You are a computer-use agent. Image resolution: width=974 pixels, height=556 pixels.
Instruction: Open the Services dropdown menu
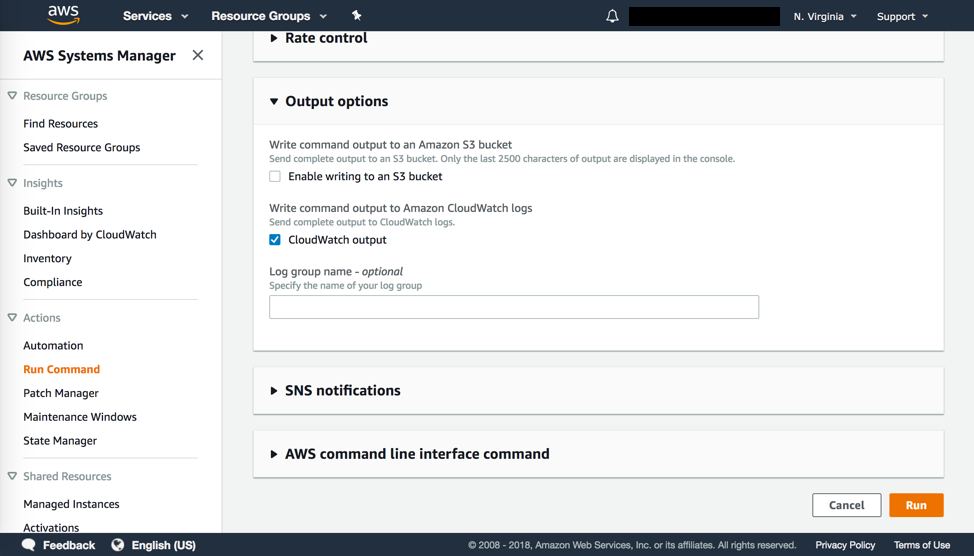(155, 16)
